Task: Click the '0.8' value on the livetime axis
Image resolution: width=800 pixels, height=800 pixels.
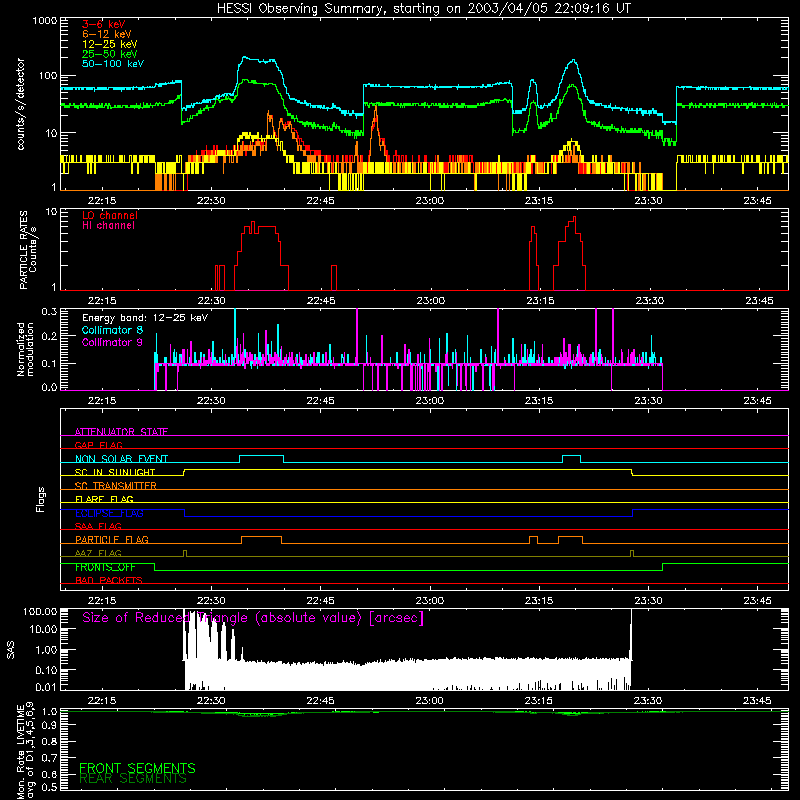Action: tap(49, 741)
